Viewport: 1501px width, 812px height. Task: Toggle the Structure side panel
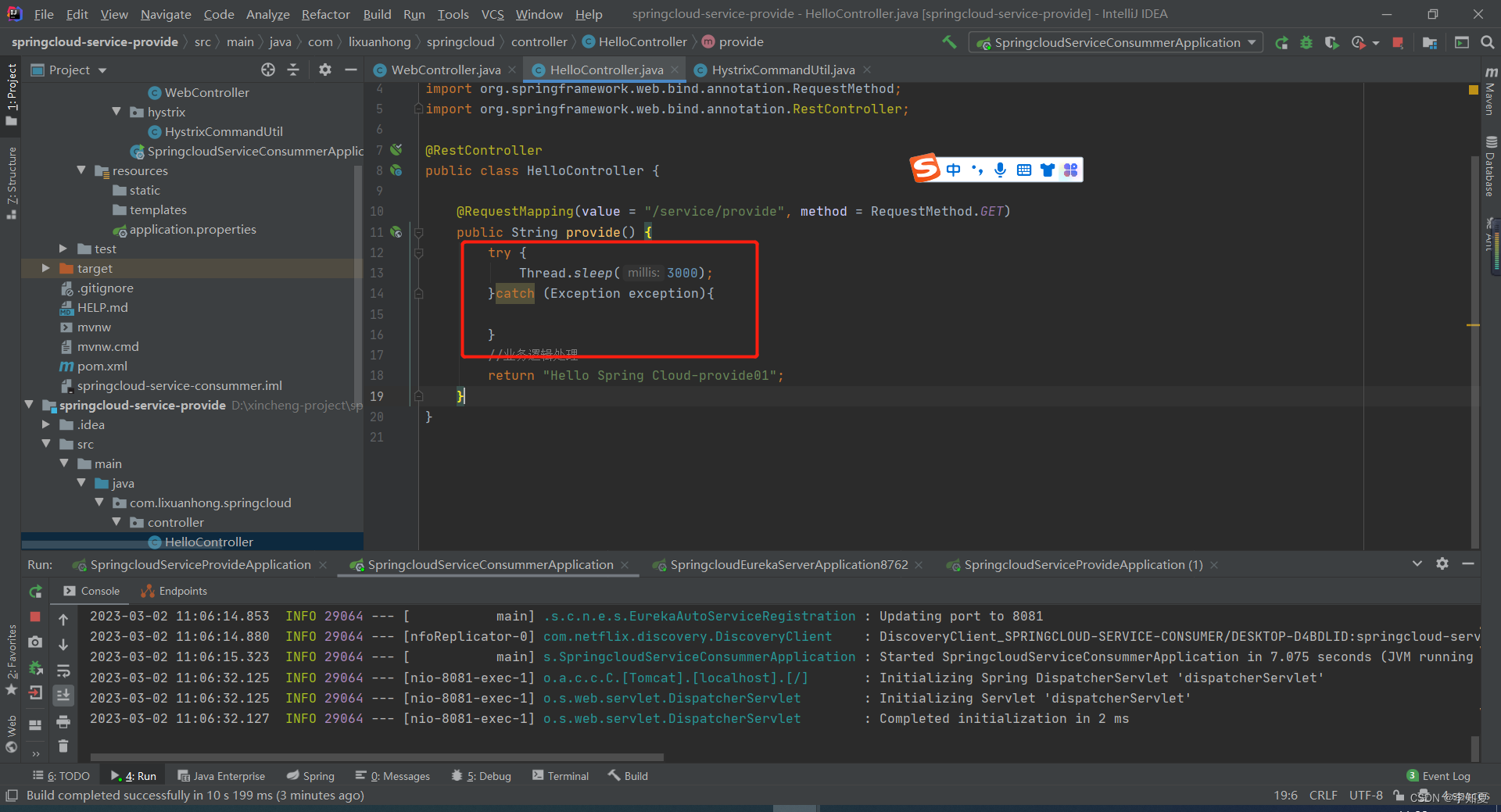(11, 182)
